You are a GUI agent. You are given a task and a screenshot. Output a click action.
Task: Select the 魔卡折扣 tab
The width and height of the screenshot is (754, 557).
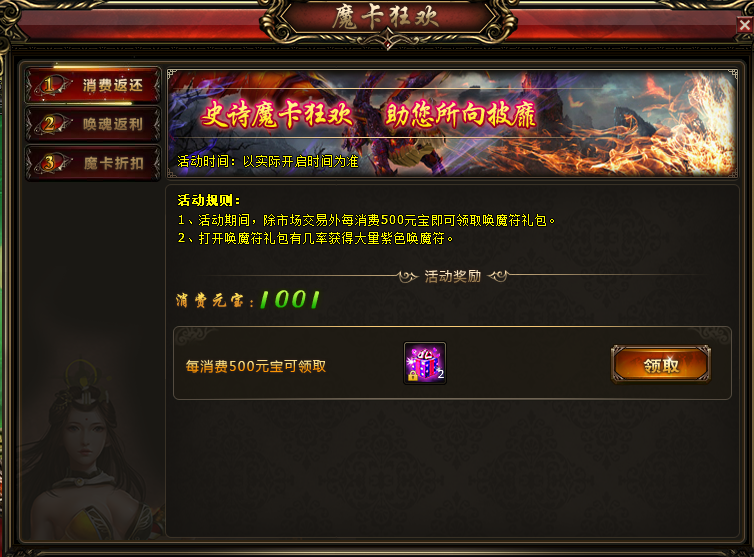click(x=93, y=163)
